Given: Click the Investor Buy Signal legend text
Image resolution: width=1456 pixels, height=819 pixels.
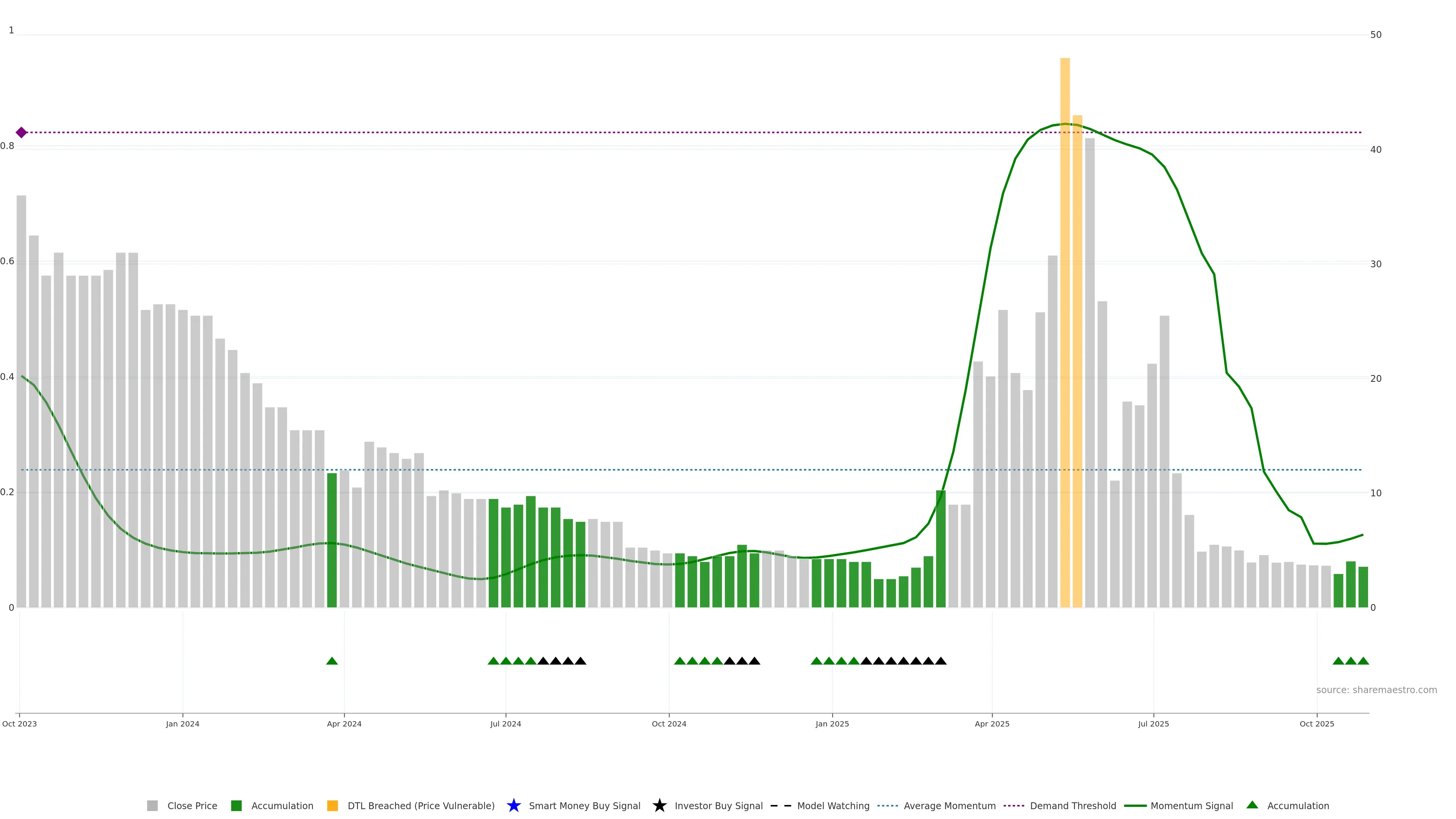Looking at the screenshot, I should (x=719, y=805).
